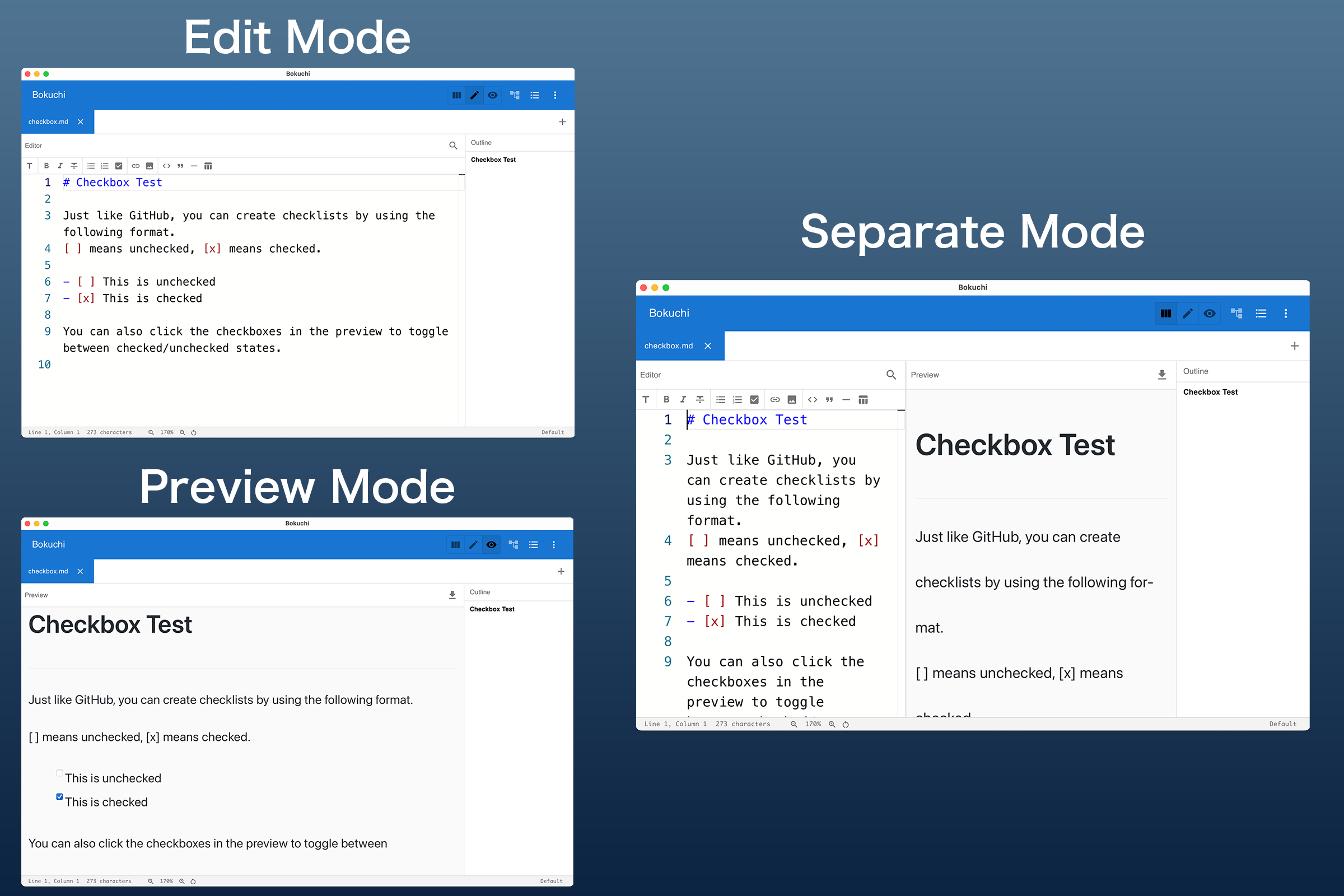1344x896 pixels.
Task: Select the Edit mode pencil icon
Action: coord(475,95)
